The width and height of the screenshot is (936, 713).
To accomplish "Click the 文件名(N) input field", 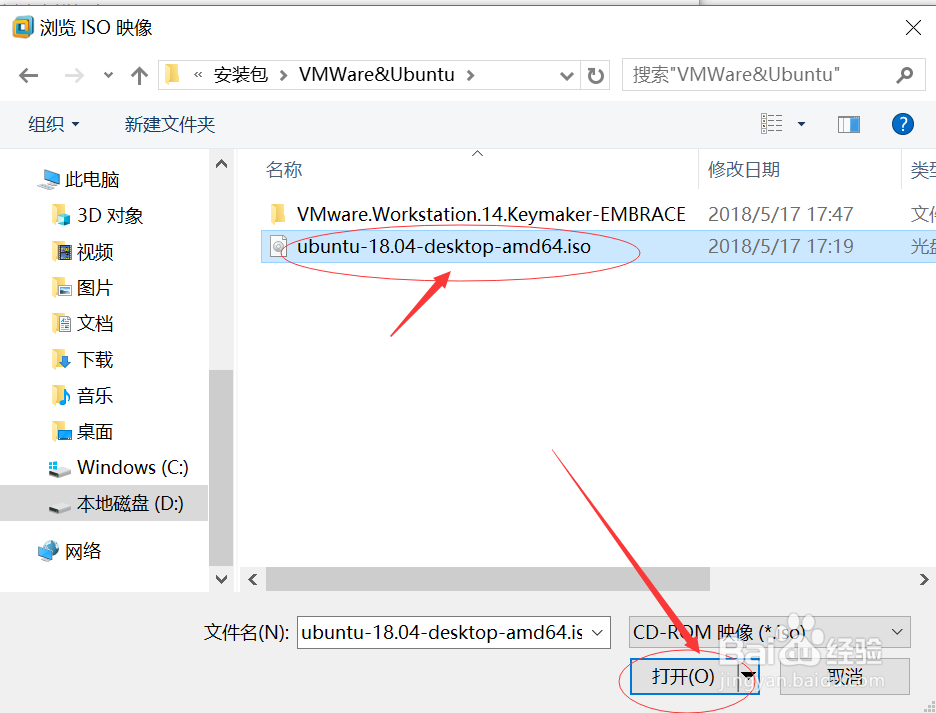I will (442, 632).
